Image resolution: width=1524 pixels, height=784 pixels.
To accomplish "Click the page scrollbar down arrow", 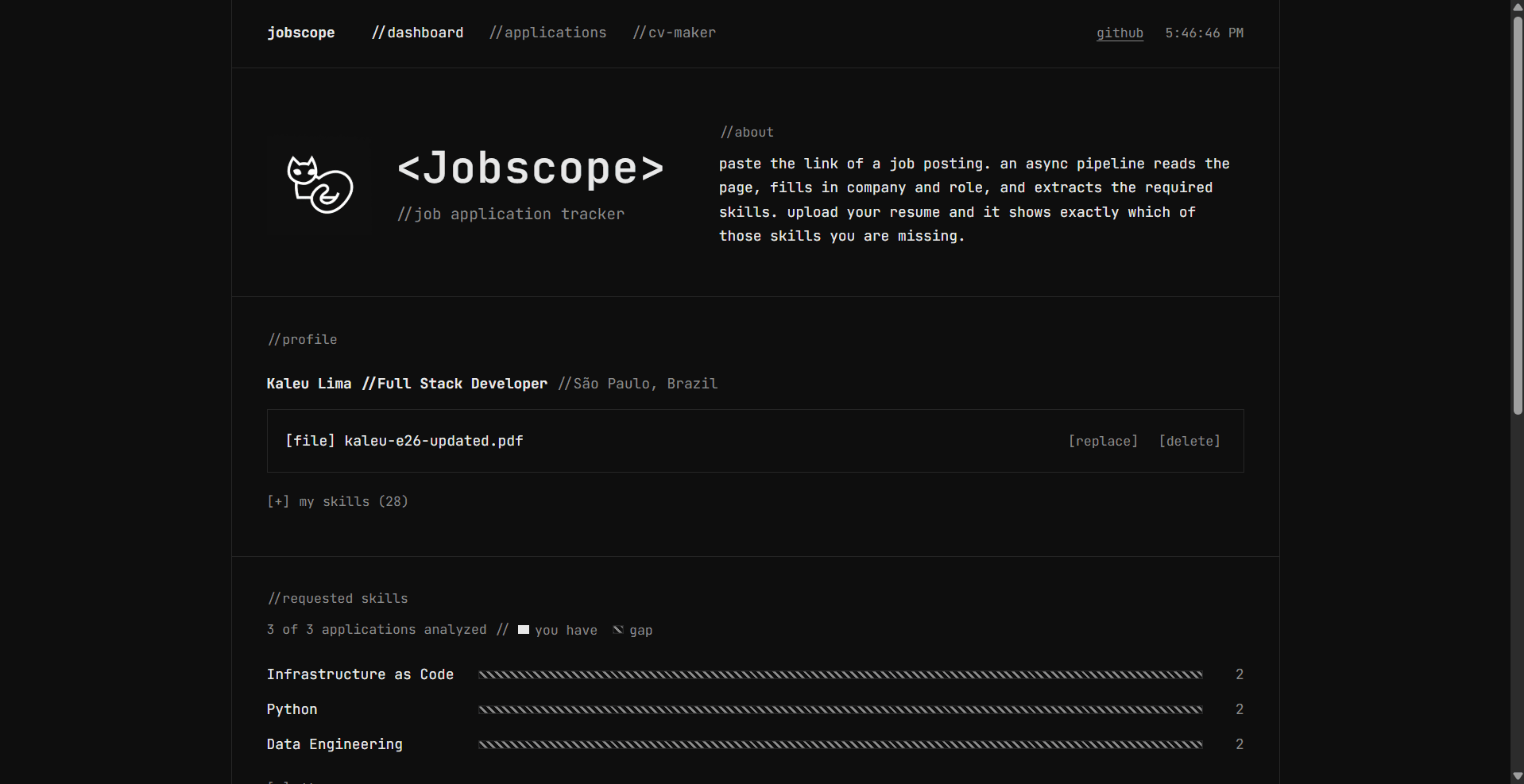I will 1518,777.
